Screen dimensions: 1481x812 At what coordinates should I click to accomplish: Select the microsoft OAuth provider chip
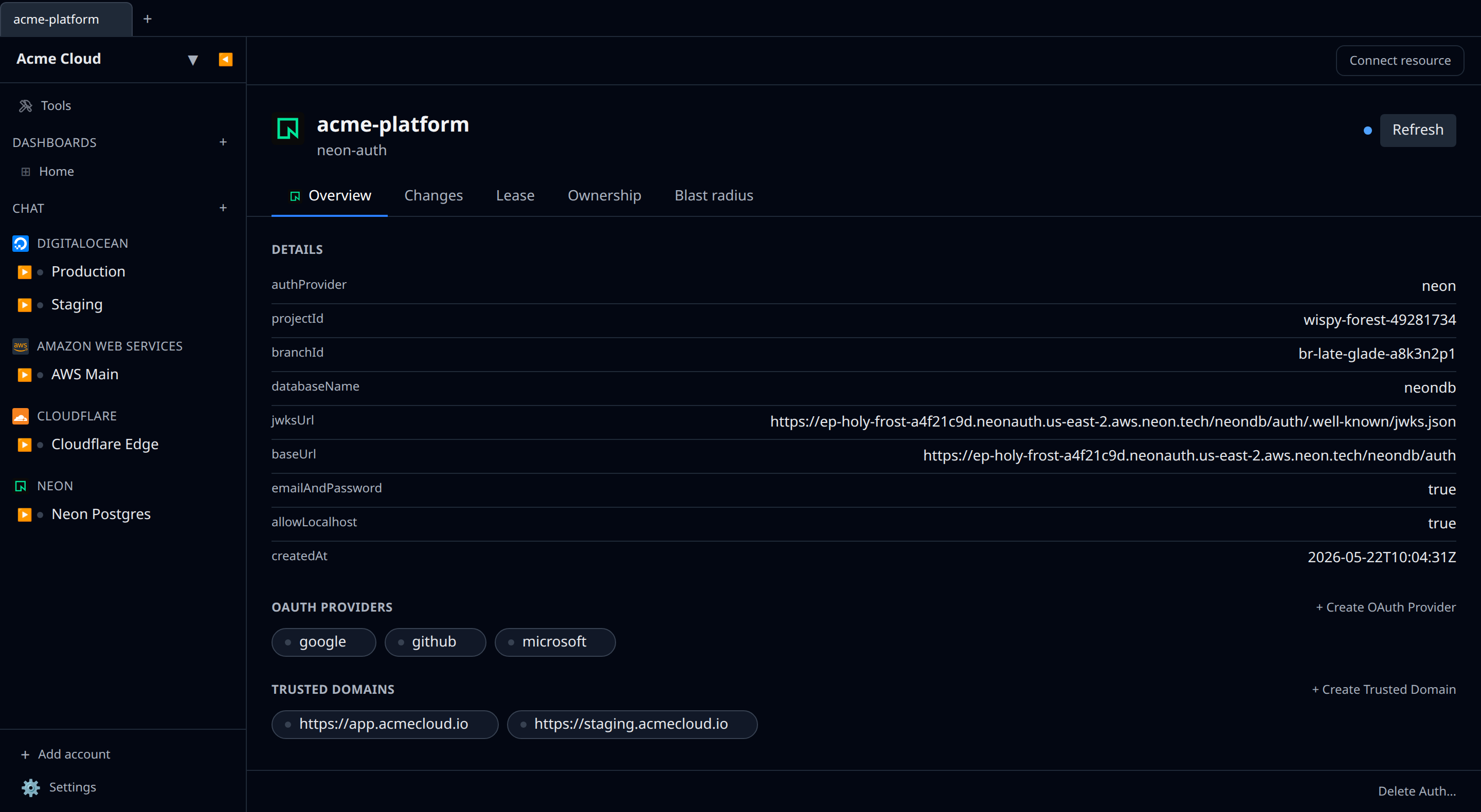click(555, 642)
